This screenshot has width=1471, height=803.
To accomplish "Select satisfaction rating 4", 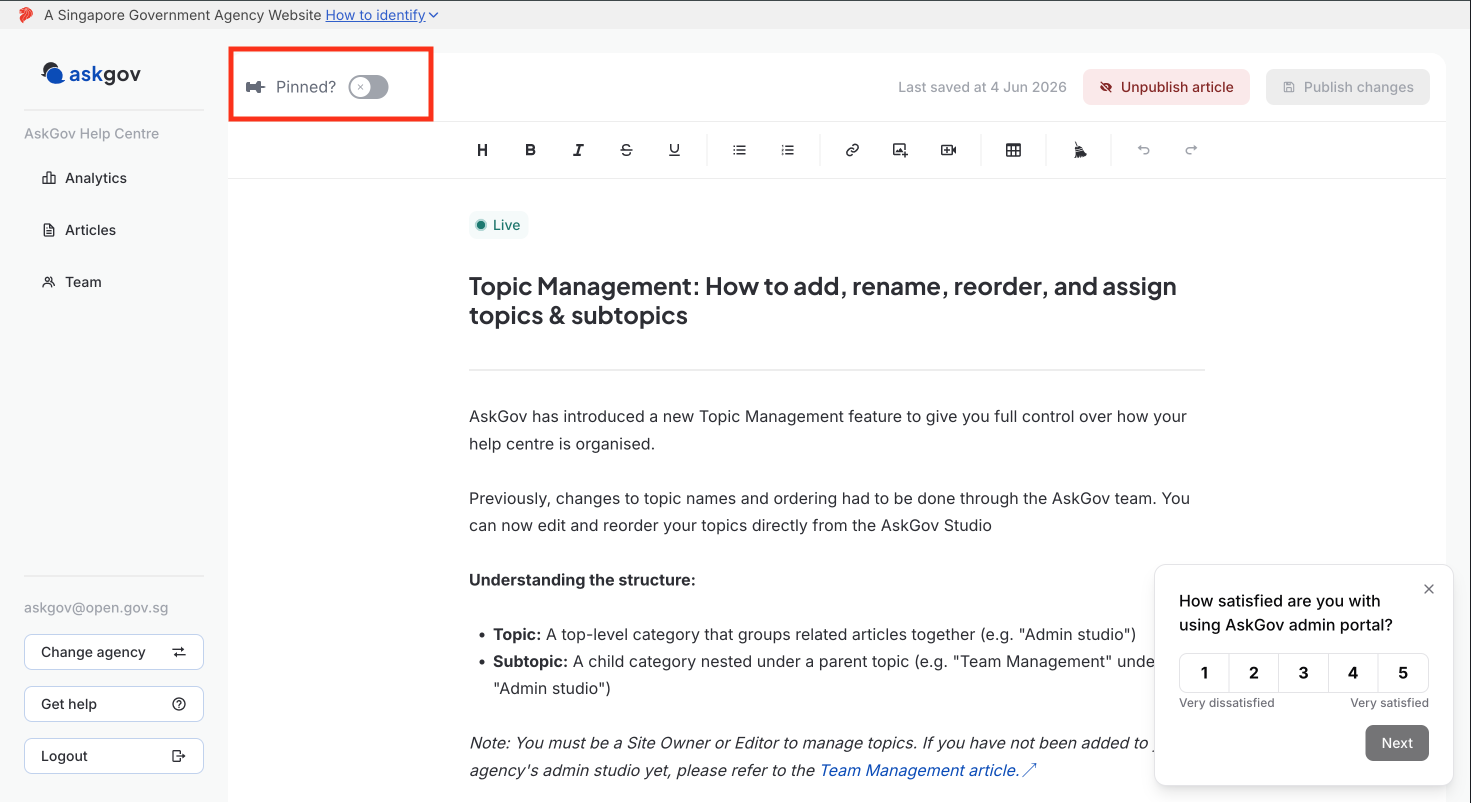I will 1353,673.
